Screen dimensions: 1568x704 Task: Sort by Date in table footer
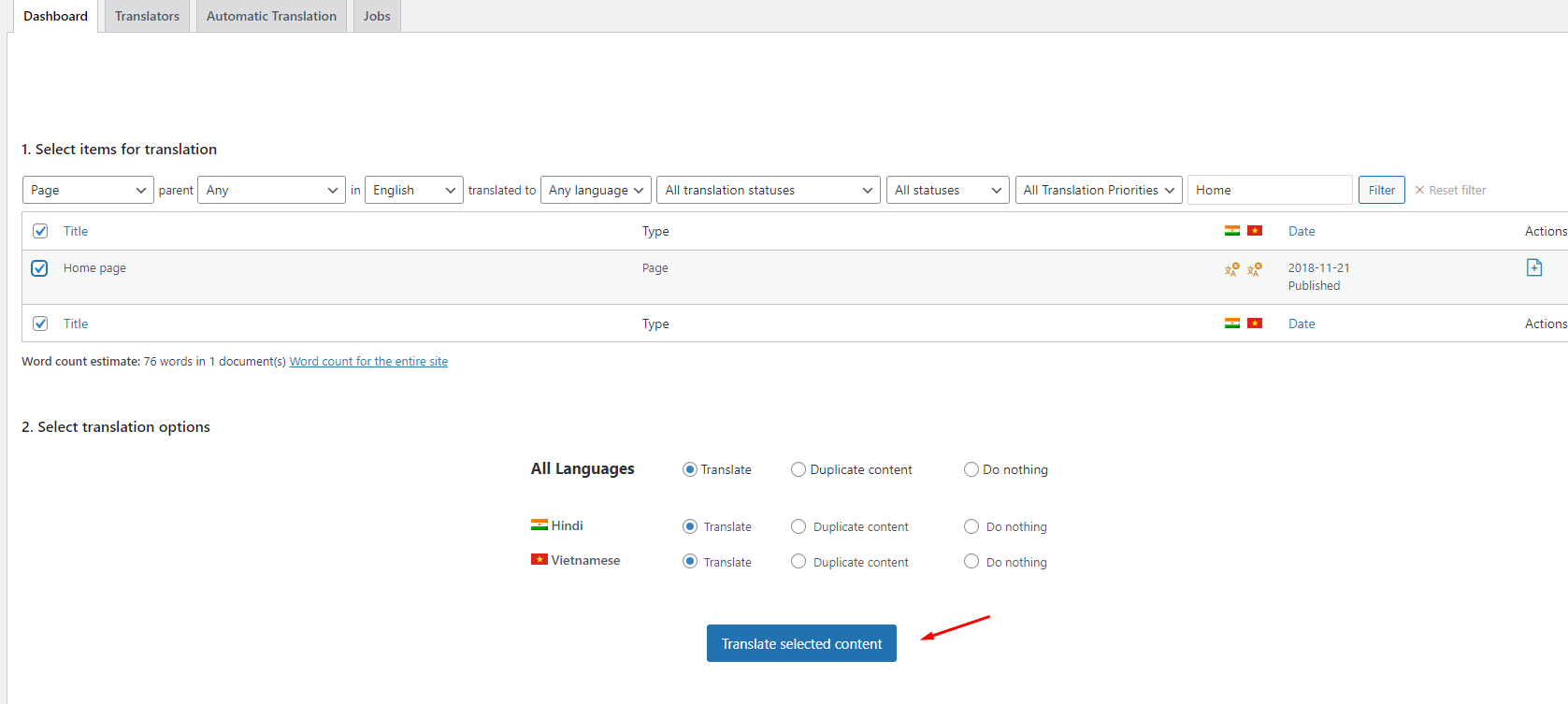tap(1302, 323)
